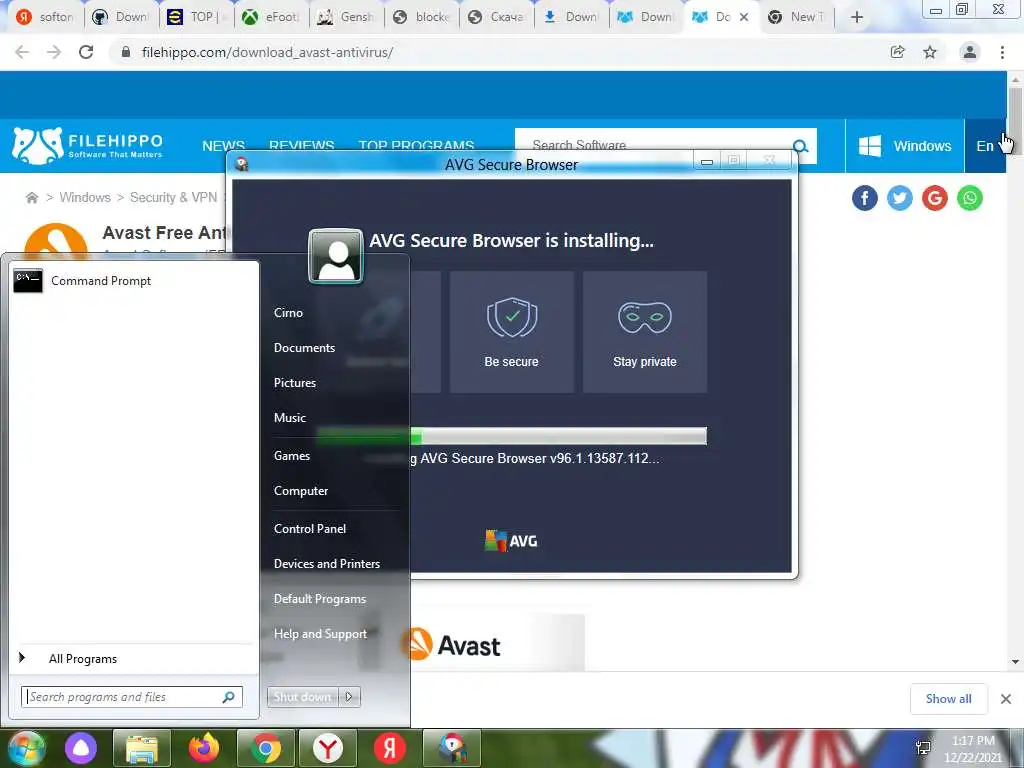
Task: Click the Start menu search box
Action: (132, 697)
